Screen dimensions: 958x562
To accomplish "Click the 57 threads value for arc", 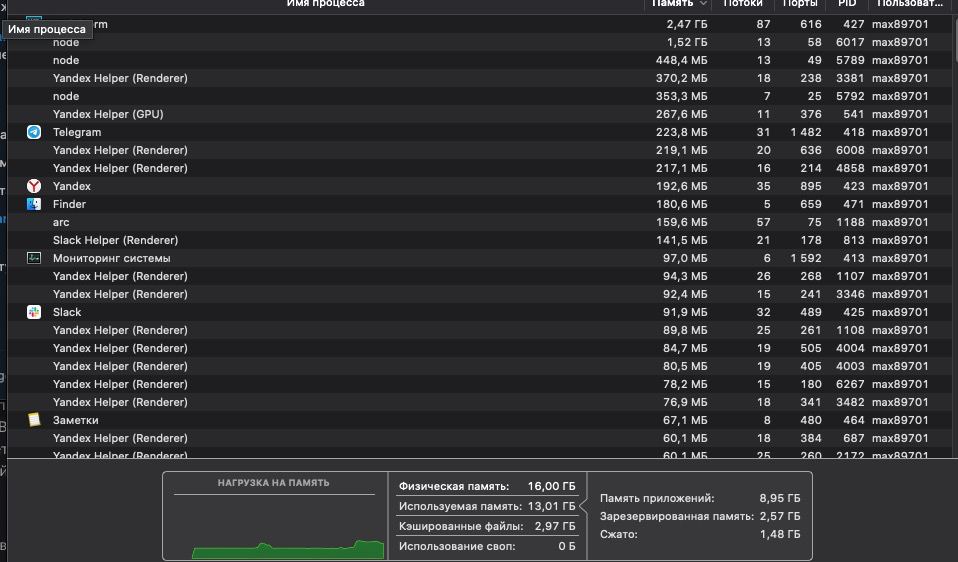I will pyautogui.click(x=763, y=222).
